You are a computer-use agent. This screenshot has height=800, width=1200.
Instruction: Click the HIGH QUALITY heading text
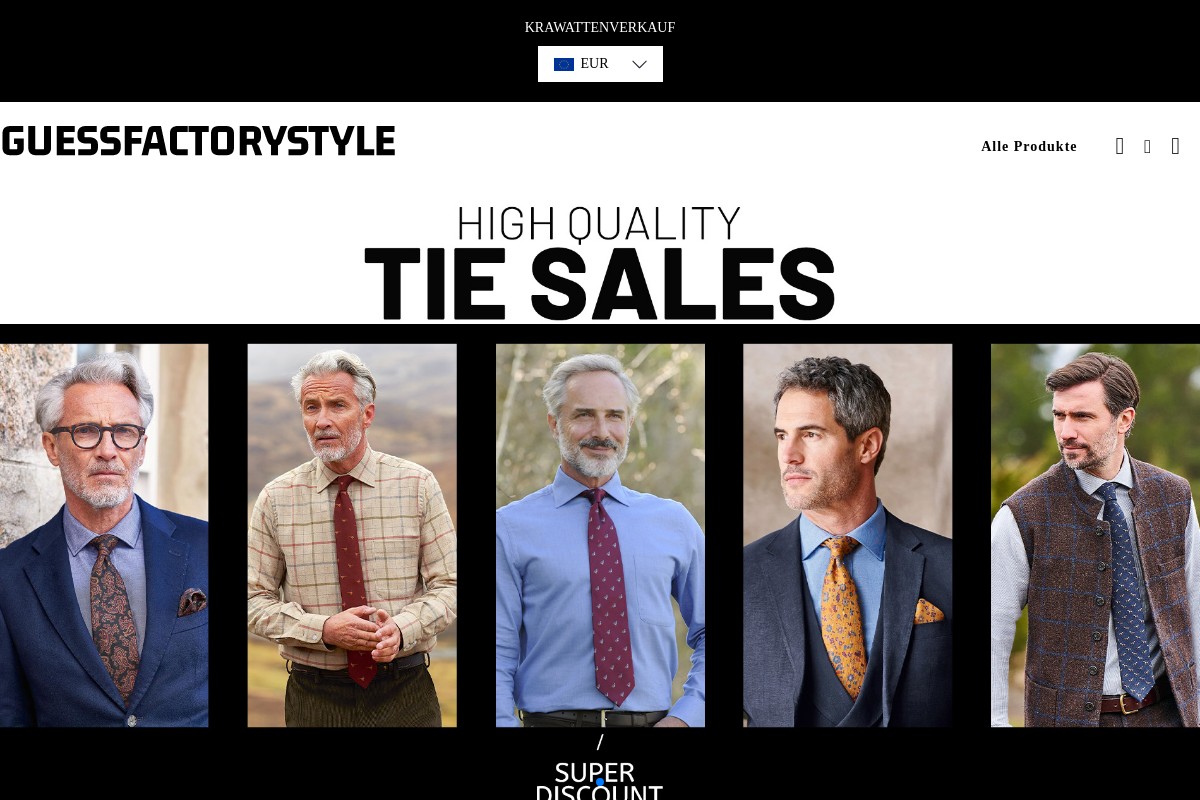coord(599,223)
